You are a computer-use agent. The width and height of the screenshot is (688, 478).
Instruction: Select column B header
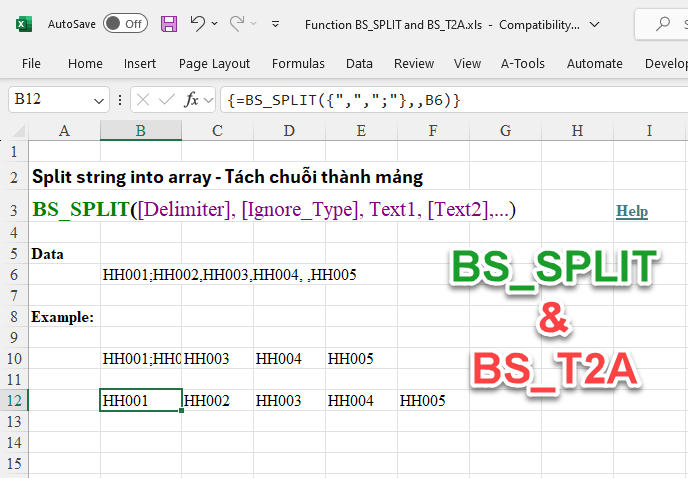pyautogui.click(x=141, y=131)
